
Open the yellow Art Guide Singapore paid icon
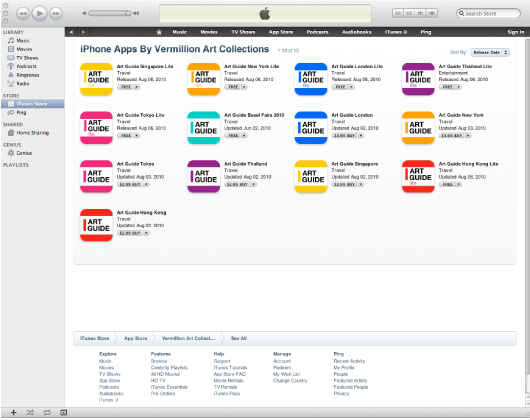311,176
